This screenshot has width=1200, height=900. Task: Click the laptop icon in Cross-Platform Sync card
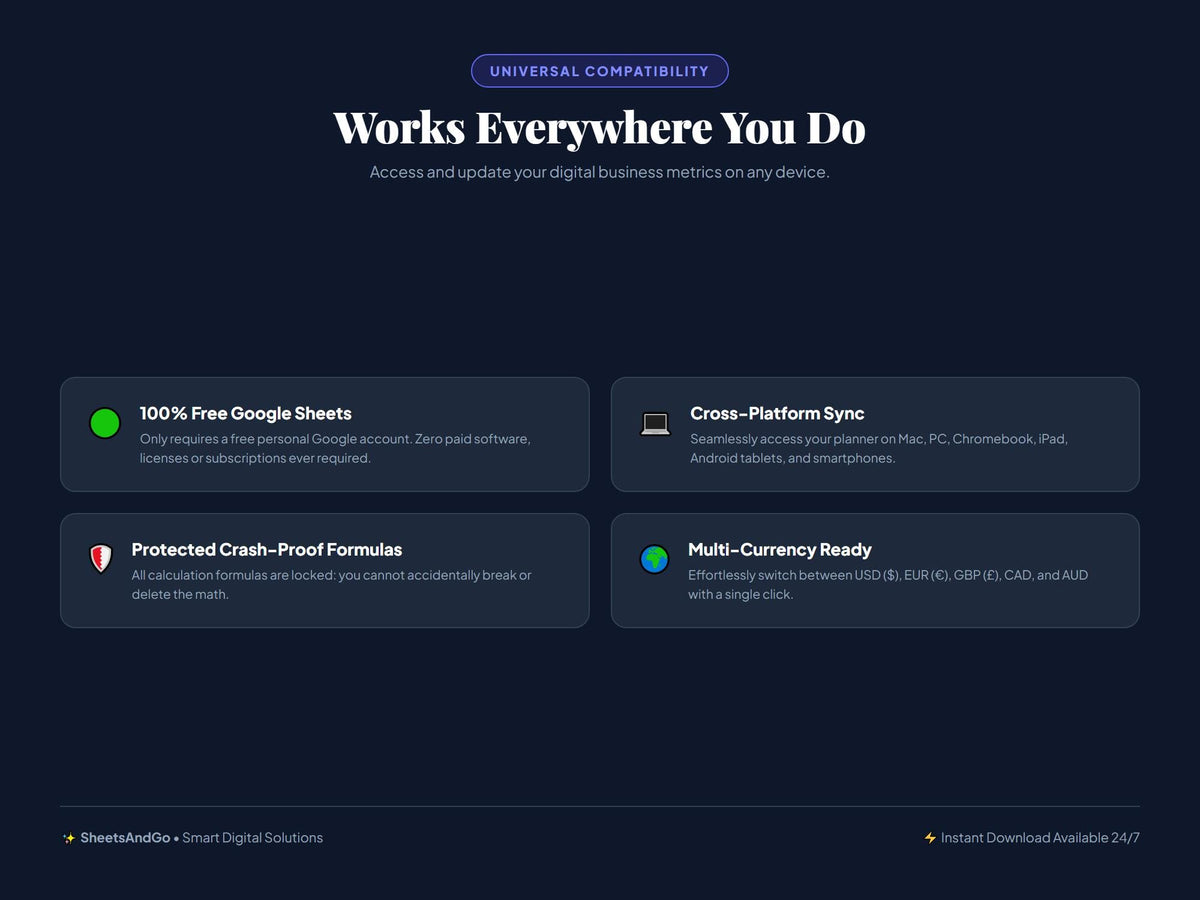tap(655, 424)
